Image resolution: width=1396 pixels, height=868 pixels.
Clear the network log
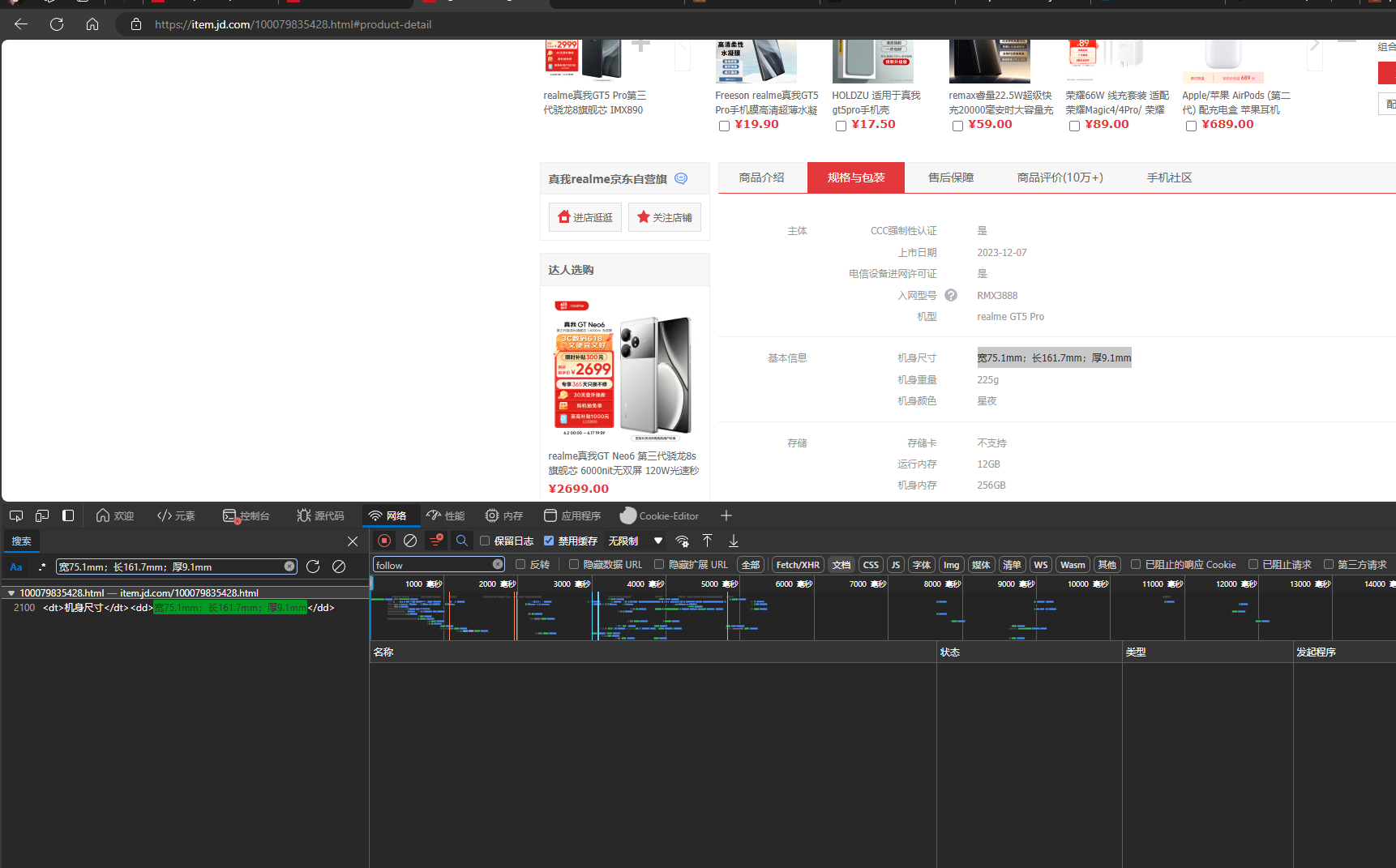tap(410, 541)
